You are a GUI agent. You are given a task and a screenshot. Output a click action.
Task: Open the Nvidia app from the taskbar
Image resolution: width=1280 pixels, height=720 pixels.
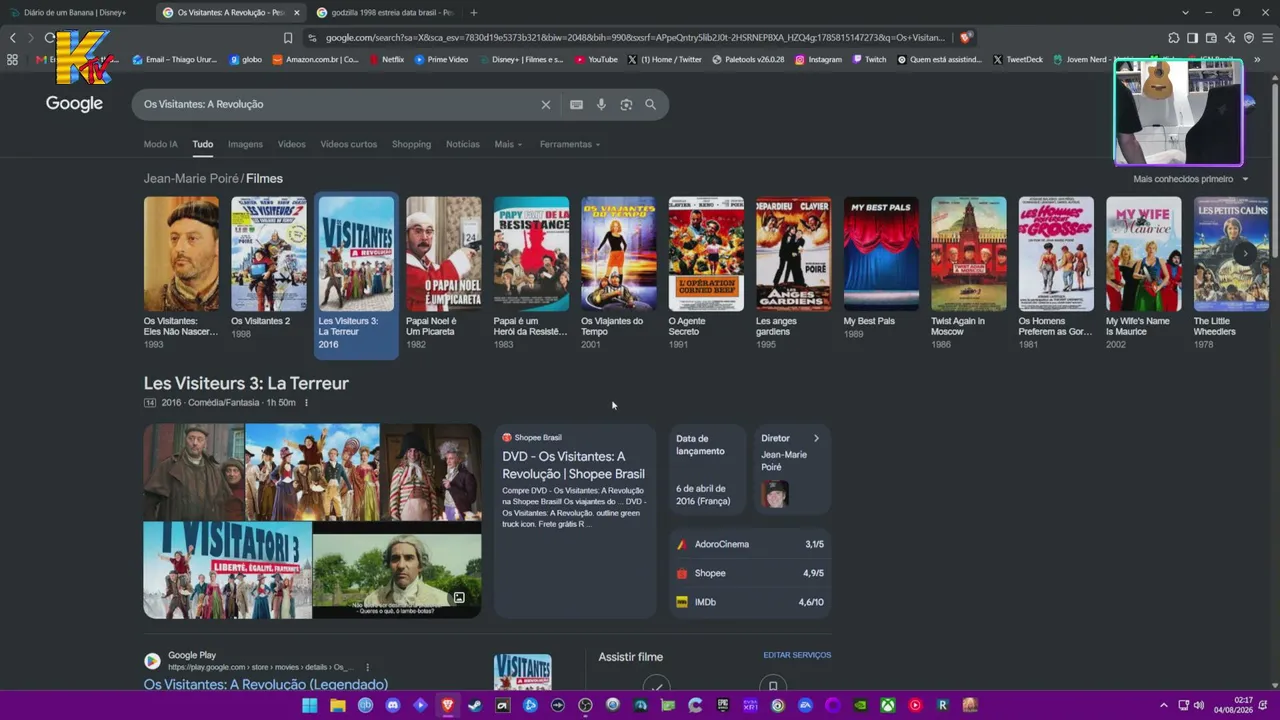pos(860,705)
